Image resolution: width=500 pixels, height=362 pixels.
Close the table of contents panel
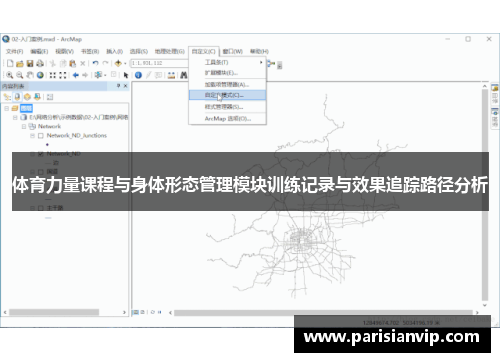tap(126, 86)
